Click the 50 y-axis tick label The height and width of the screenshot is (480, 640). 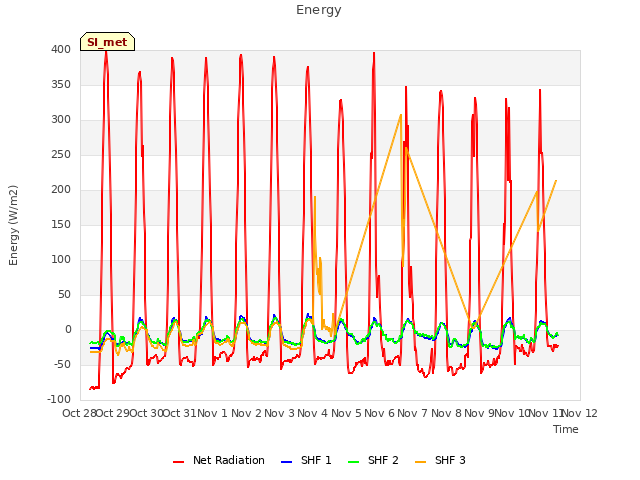point(64,295)
